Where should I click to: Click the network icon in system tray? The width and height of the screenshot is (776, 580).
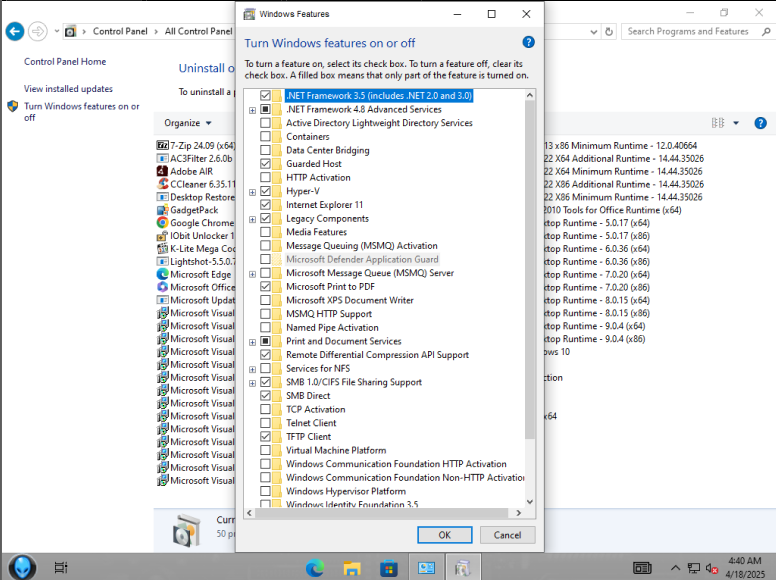click(694, 568)
